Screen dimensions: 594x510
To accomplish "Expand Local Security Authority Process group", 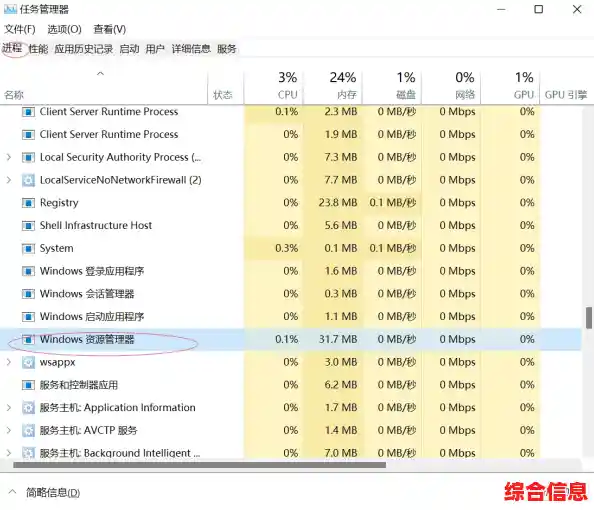I will click(x=9, y=157).
